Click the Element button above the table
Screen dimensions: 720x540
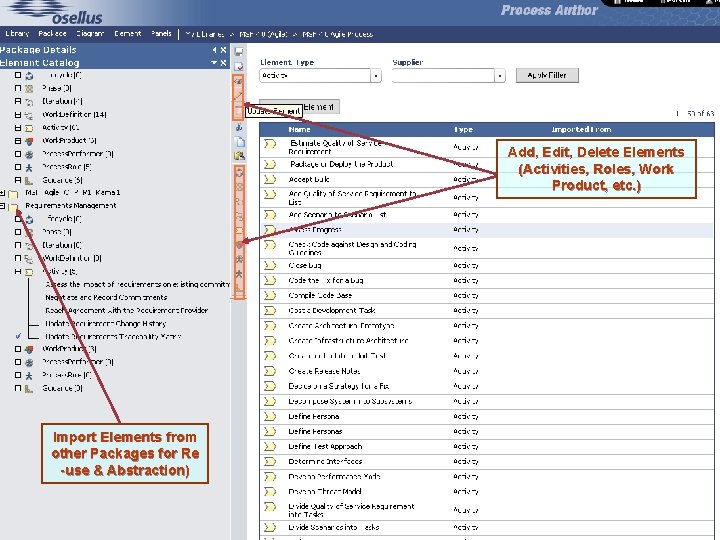click(299, 107)
